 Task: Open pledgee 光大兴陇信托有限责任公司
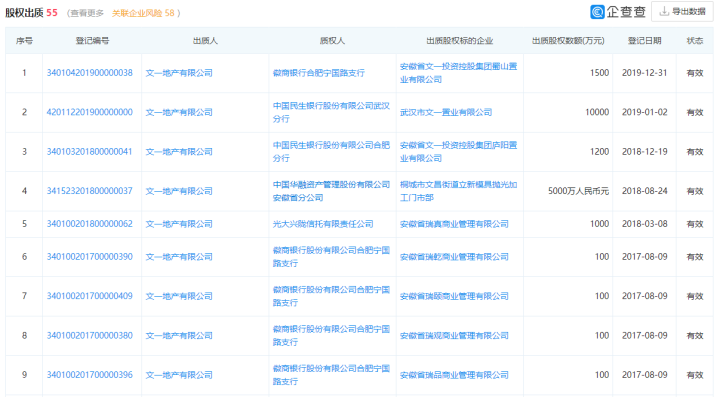(x=323, y=224)
